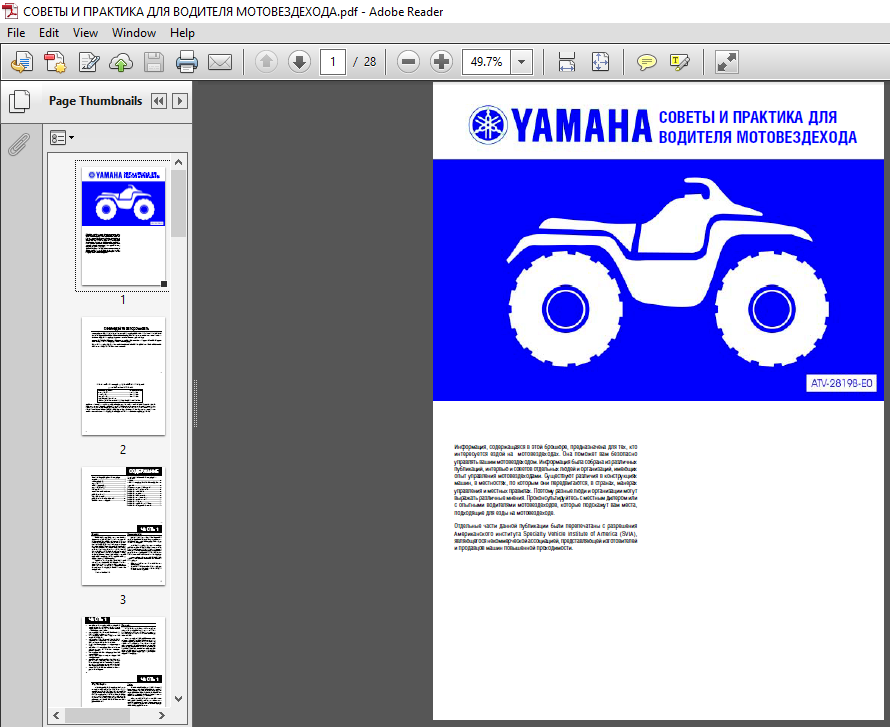
Task: Go to the previous page with the up arrow
Action: pyautogui.click(x=266, y=61)
